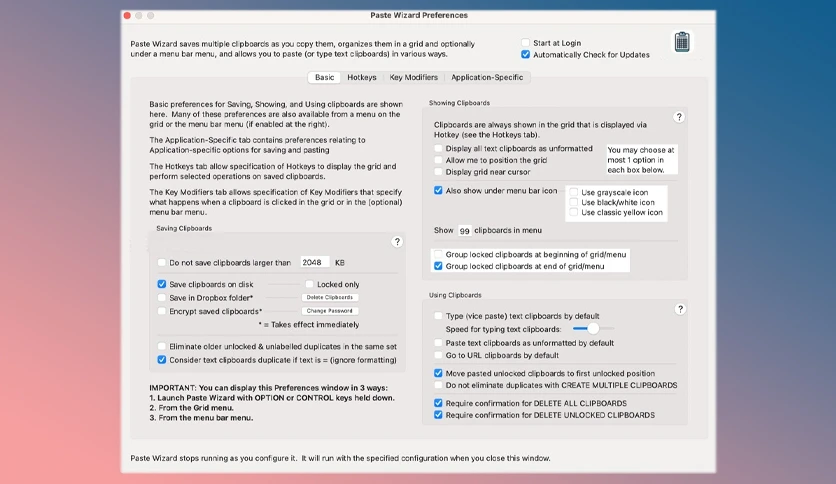The width and height of the screenshot is (836, 484).
Task: Select Use classic yellow icon option
Action: [574, 212]
